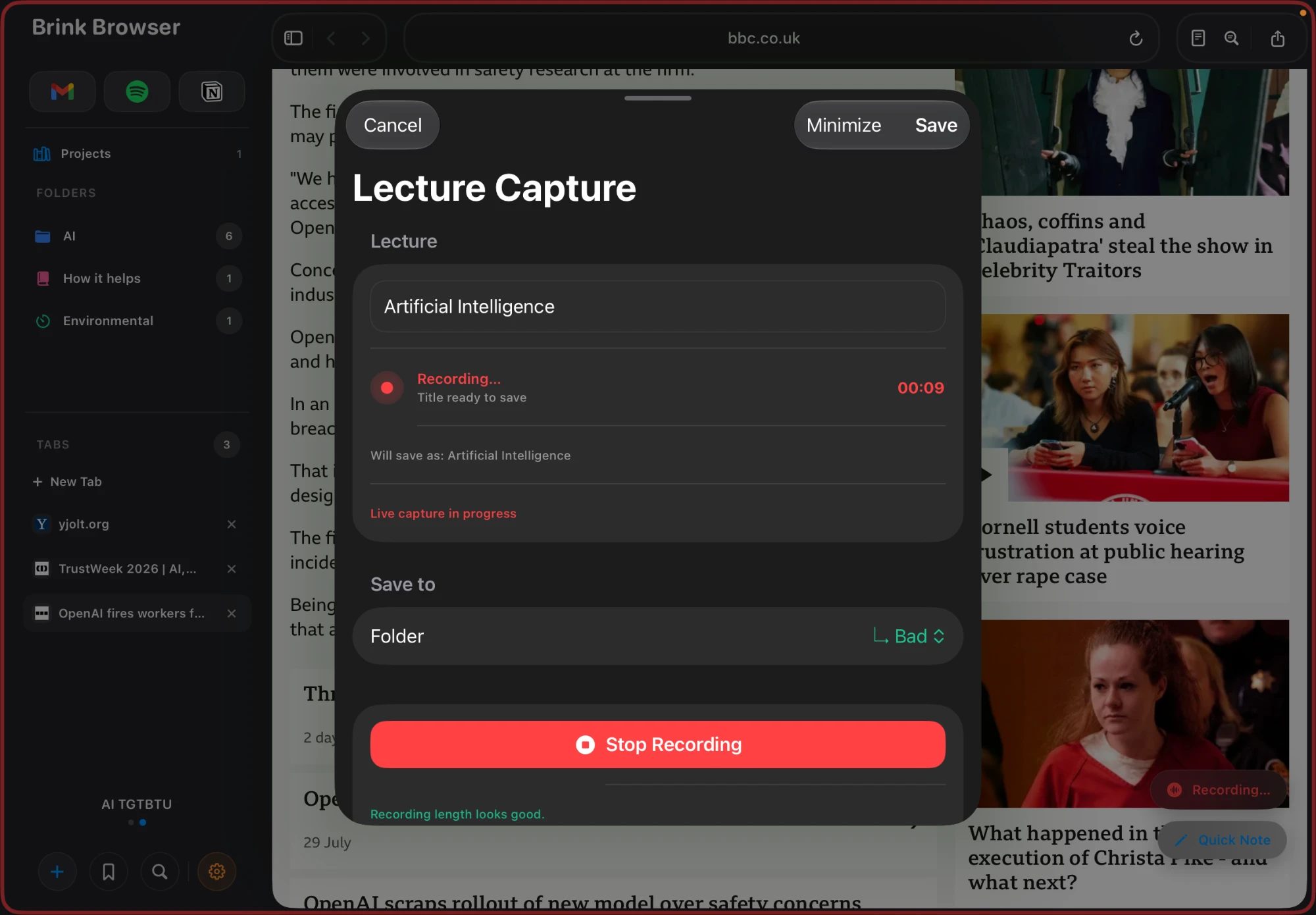This screenshot has width=1316, height=915.
Task: Go back with the left arrow
Action: (331, 38)
